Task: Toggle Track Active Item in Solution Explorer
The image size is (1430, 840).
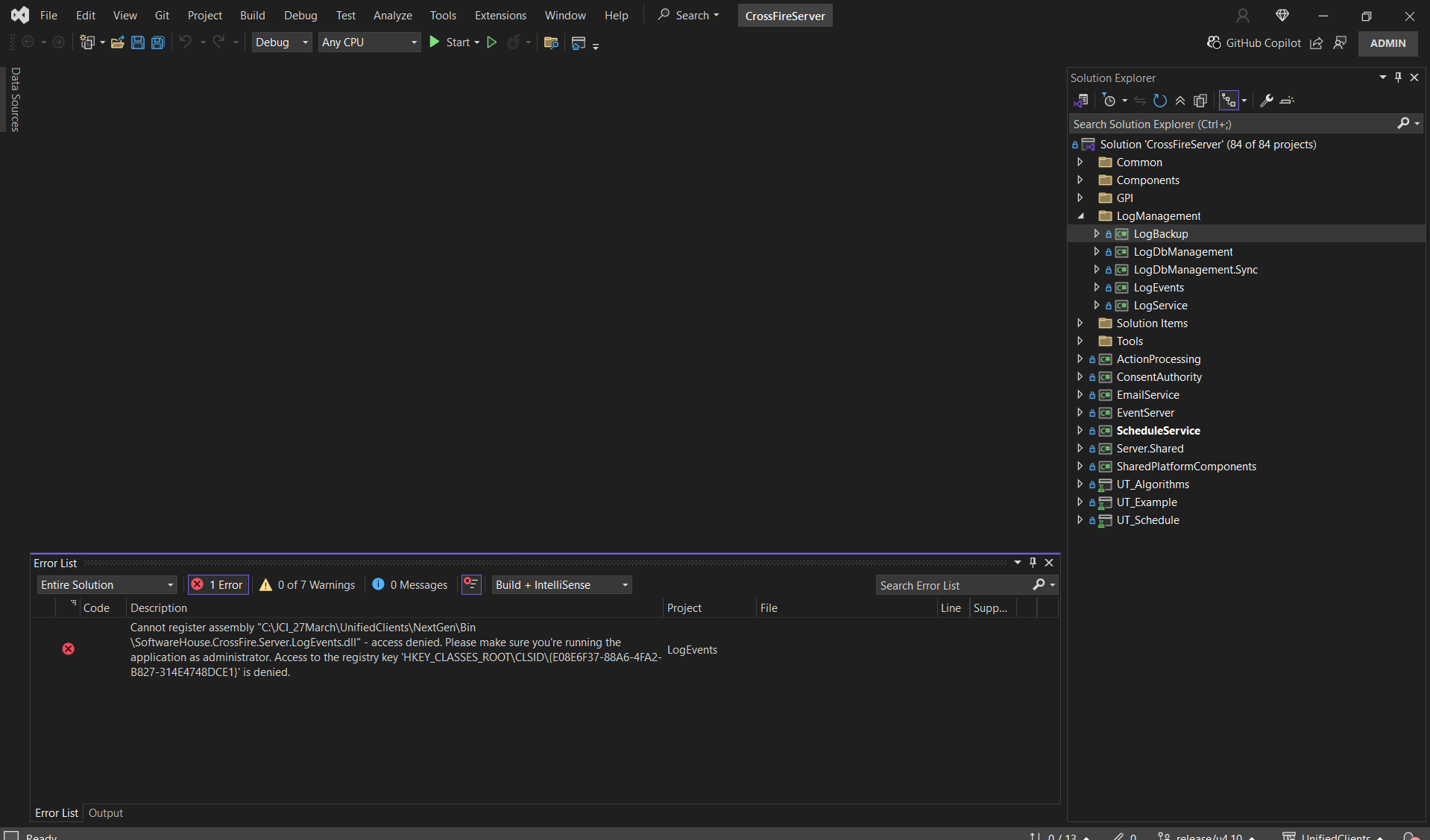Action: (1229, 101)
